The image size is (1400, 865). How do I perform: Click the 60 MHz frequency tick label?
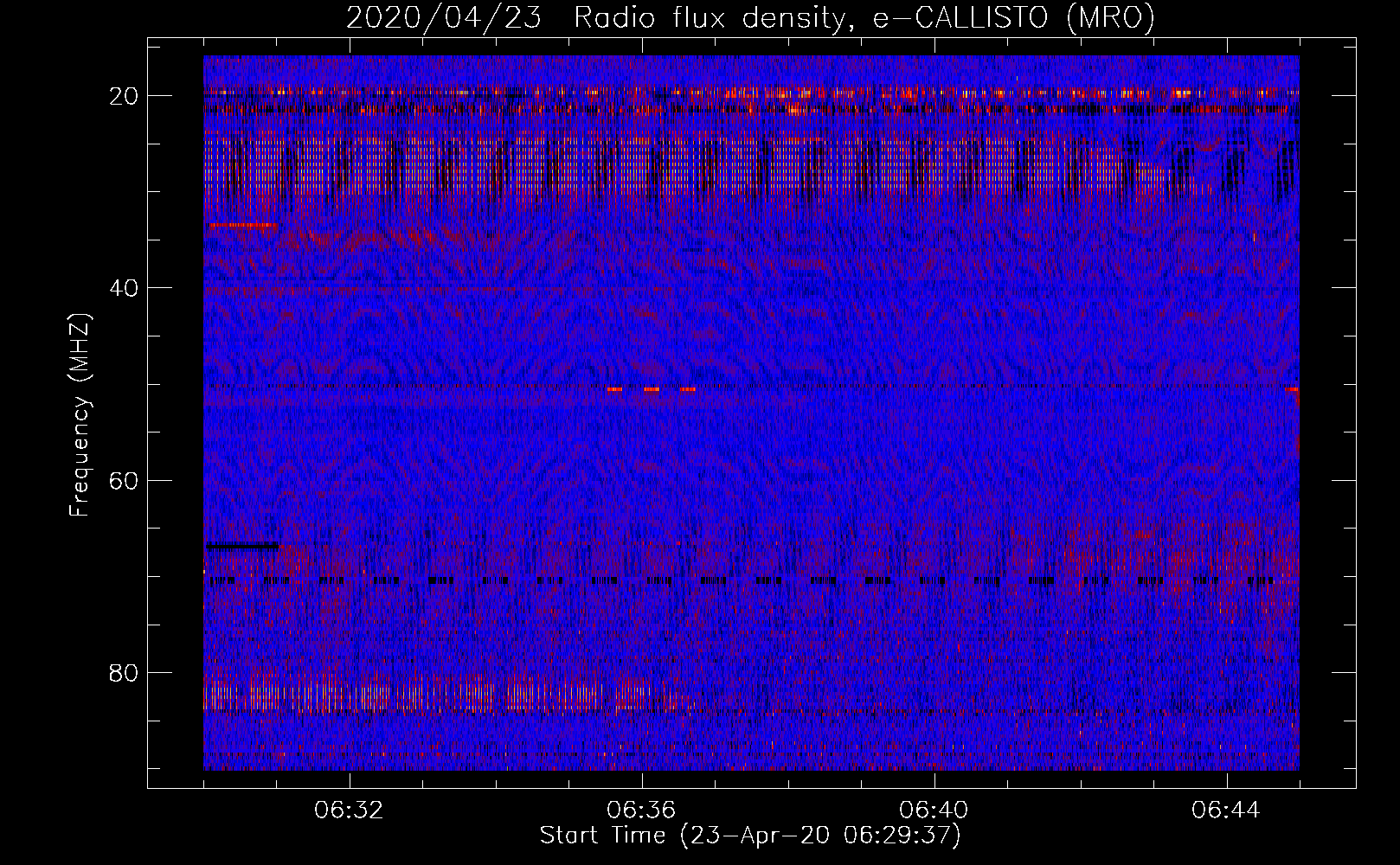(x=124, y=480)
